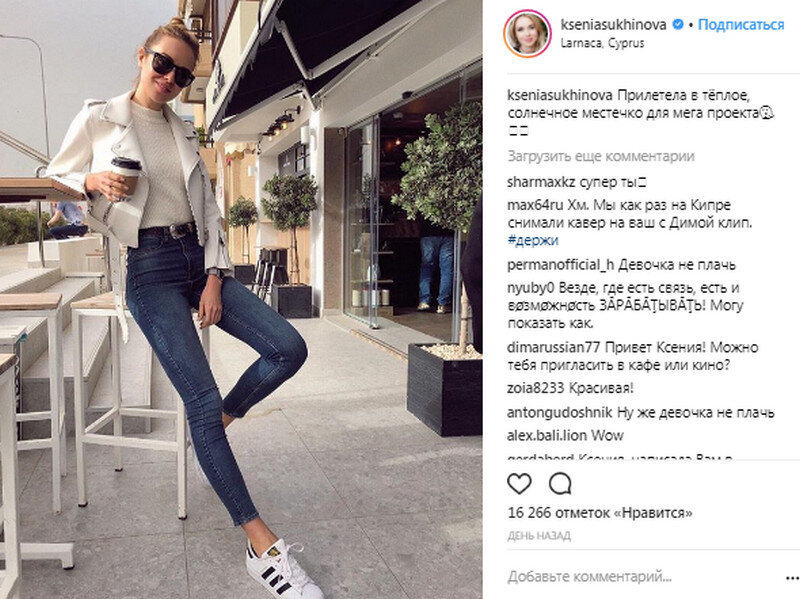Click the ДЕНЬ НАЗАД post timestamp

click(539, 536)
